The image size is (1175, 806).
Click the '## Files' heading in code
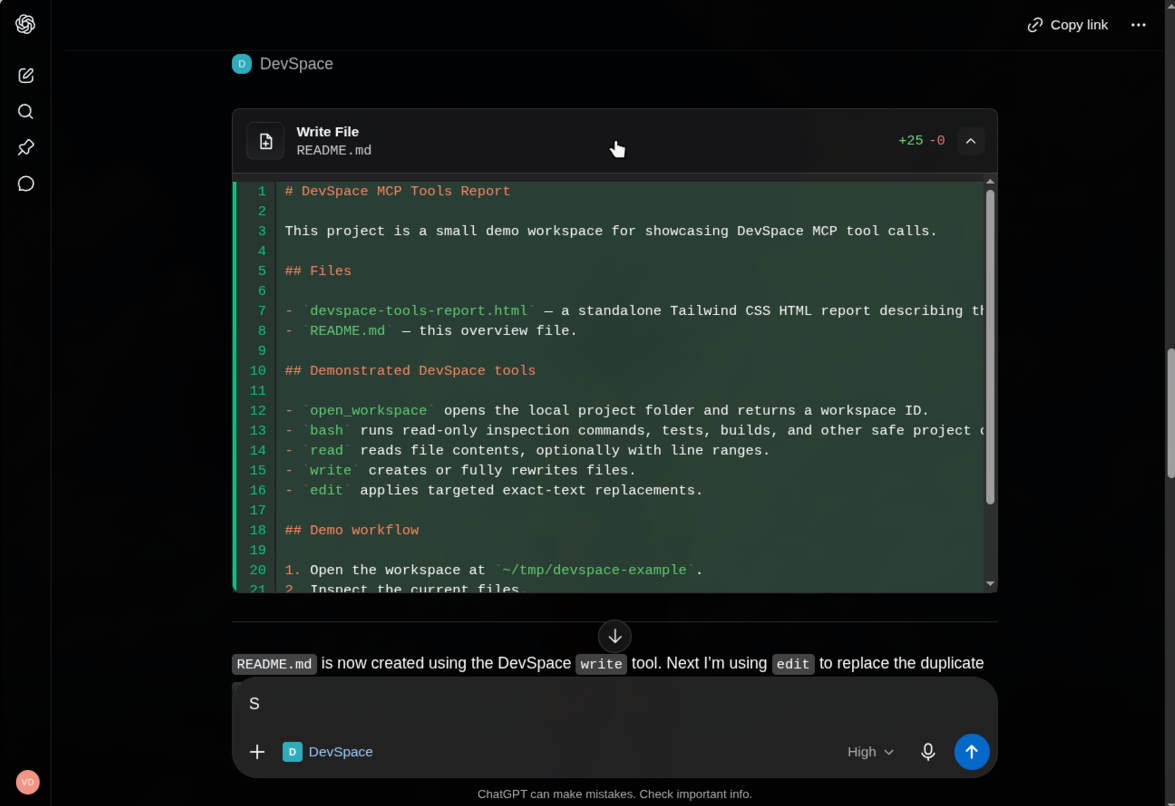(318, 271)
